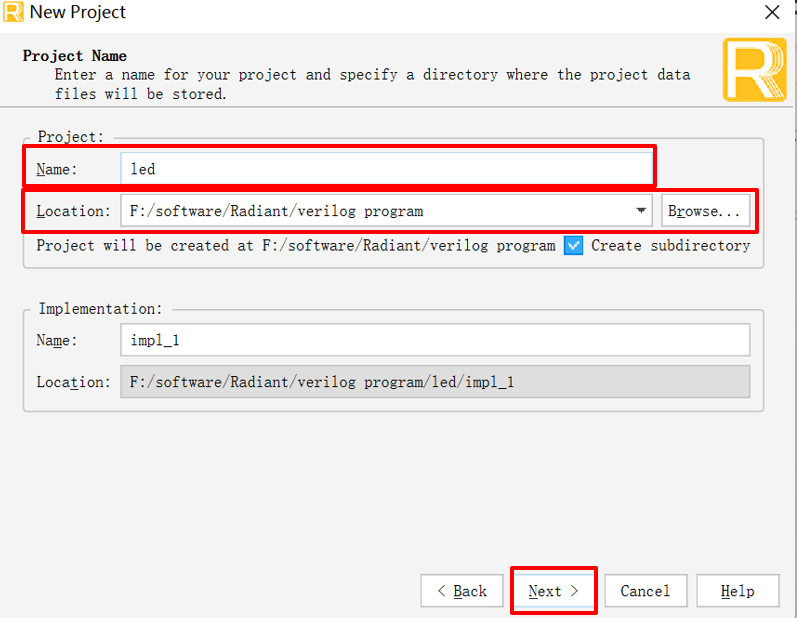Click the implementation Name field impl_1
The image size is (797, 618).
click(435, 340)
